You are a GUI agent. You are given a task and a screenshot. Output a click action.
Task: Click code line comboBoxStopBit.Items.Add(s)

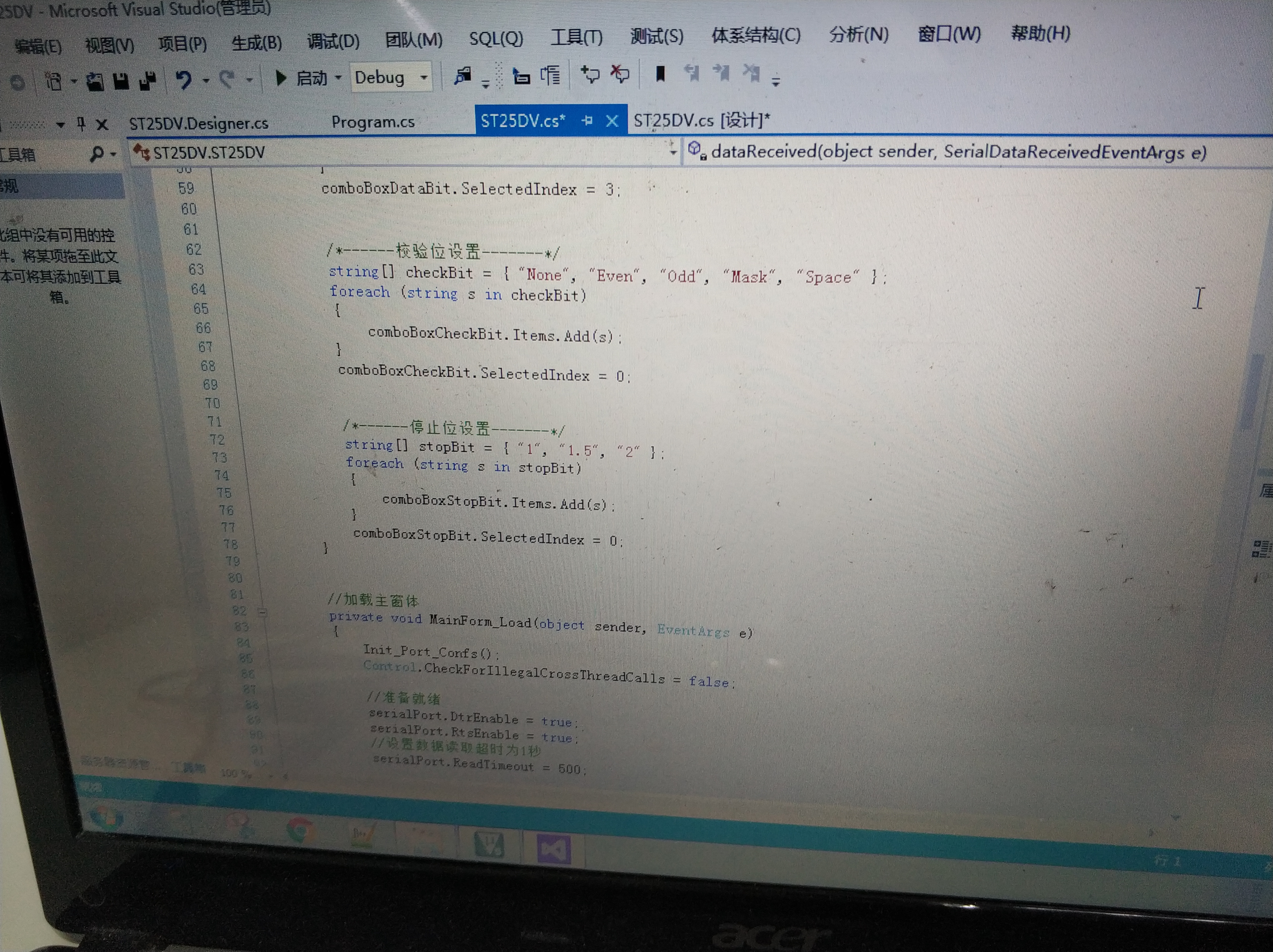click(499, 502)
